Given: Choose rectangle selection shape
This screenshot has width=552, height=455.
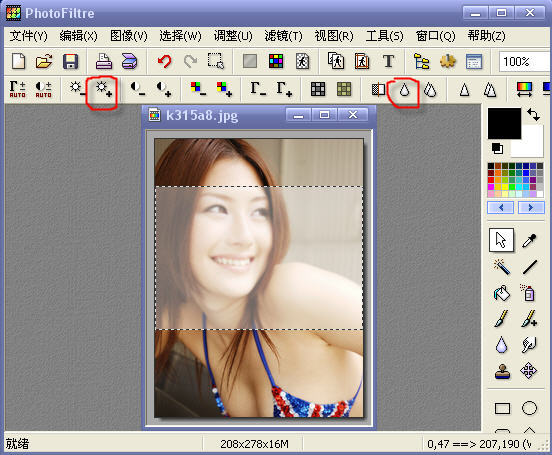Looking at the screenshot, I should click(x=502, y=409).
